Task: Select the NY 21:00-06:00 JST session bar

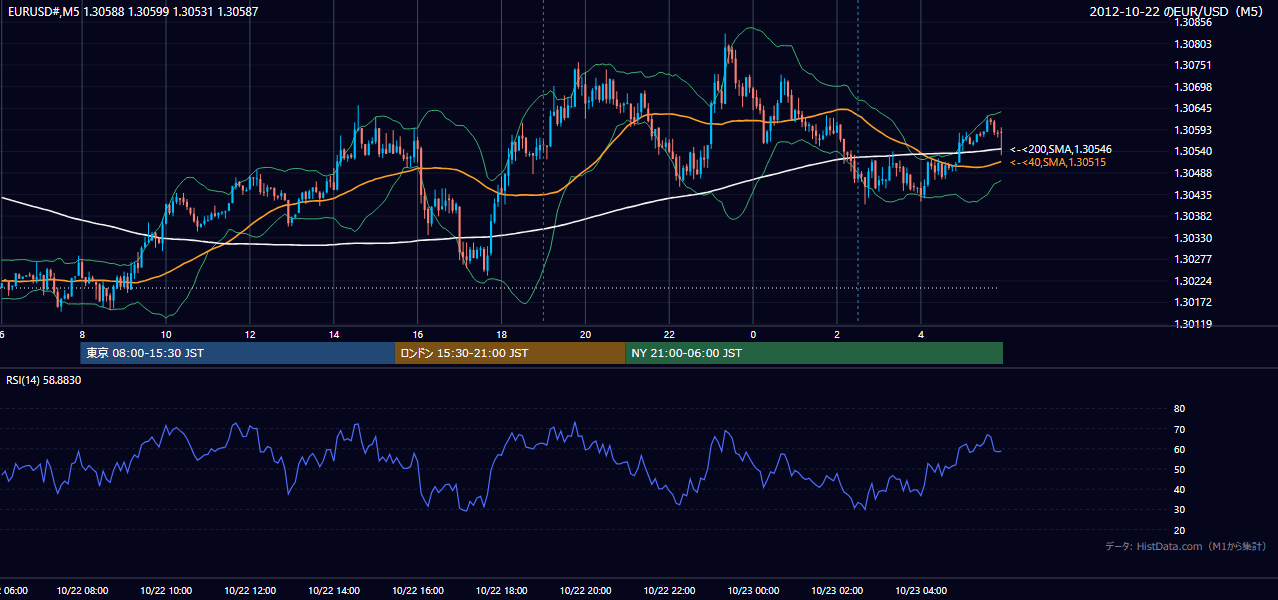Action: 814,353
